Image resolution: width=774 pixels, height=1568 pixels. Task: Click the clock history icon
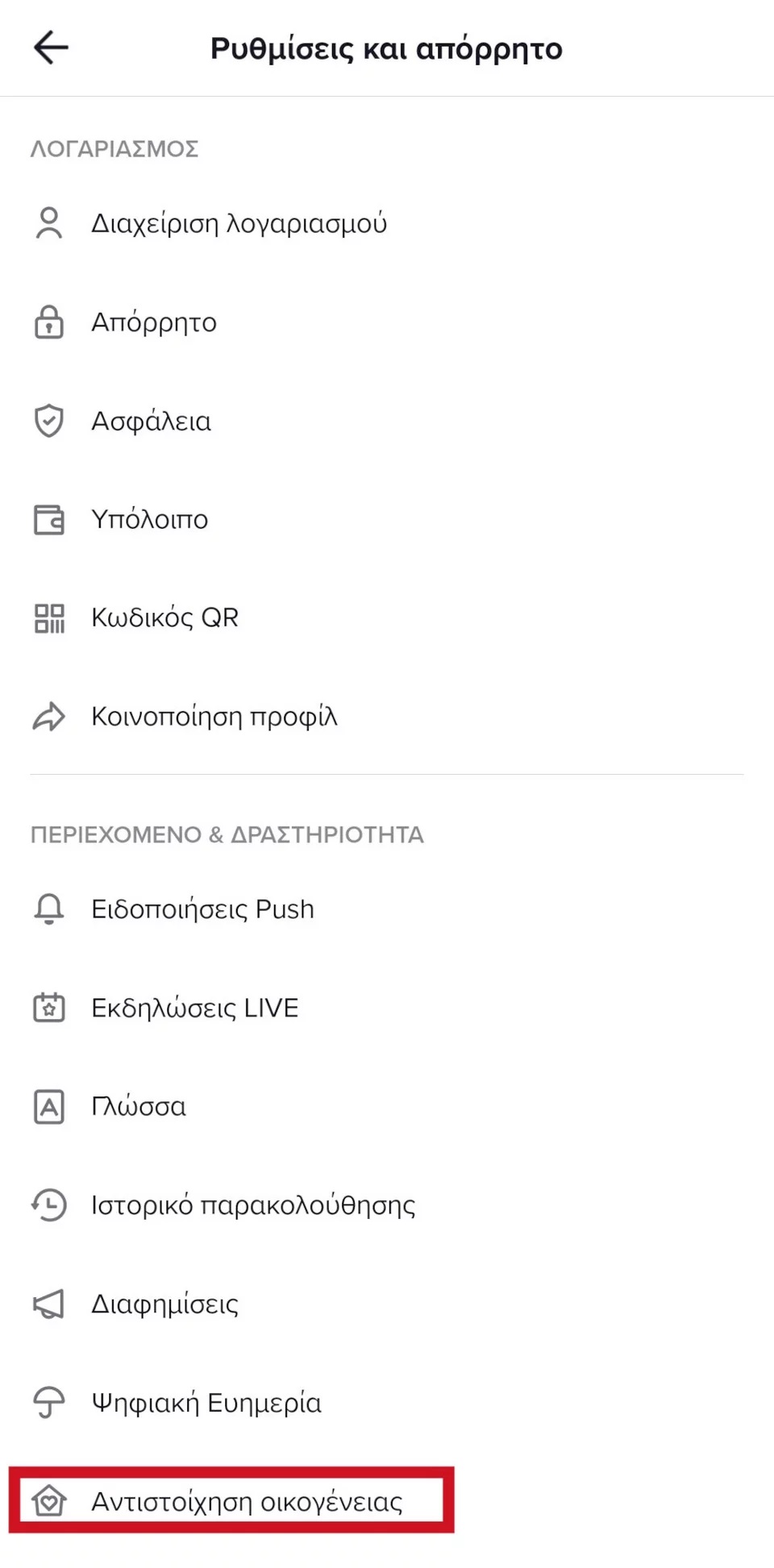tap(49, 1205)
